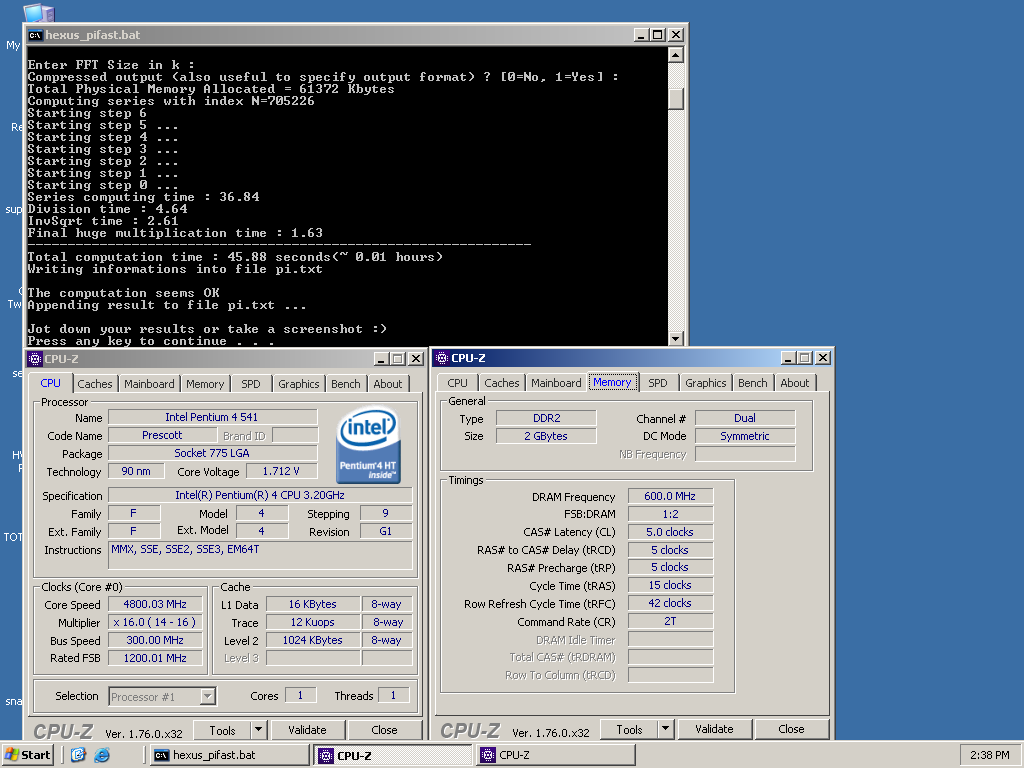Image resolution: width=1024 pixels, height=768 pixels.
Task: Click Close button in right CPU-Z window
Action: 792,729
